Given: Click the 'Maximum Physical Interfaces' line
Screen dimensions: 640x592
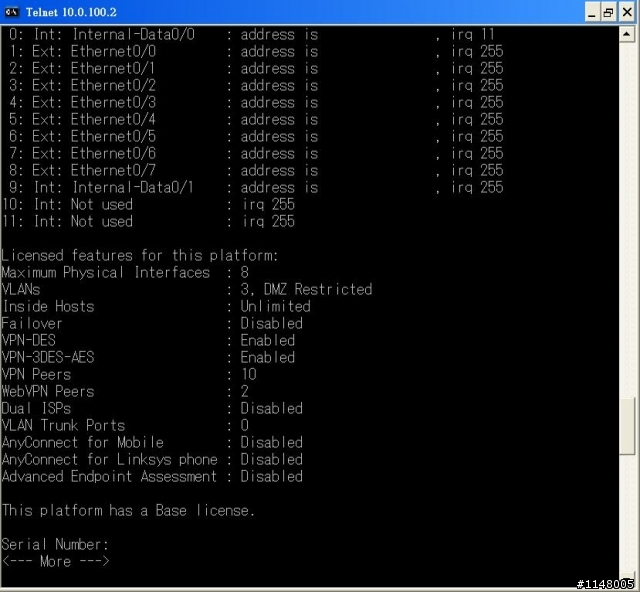Looking at the screenshot, I should 125,272.
